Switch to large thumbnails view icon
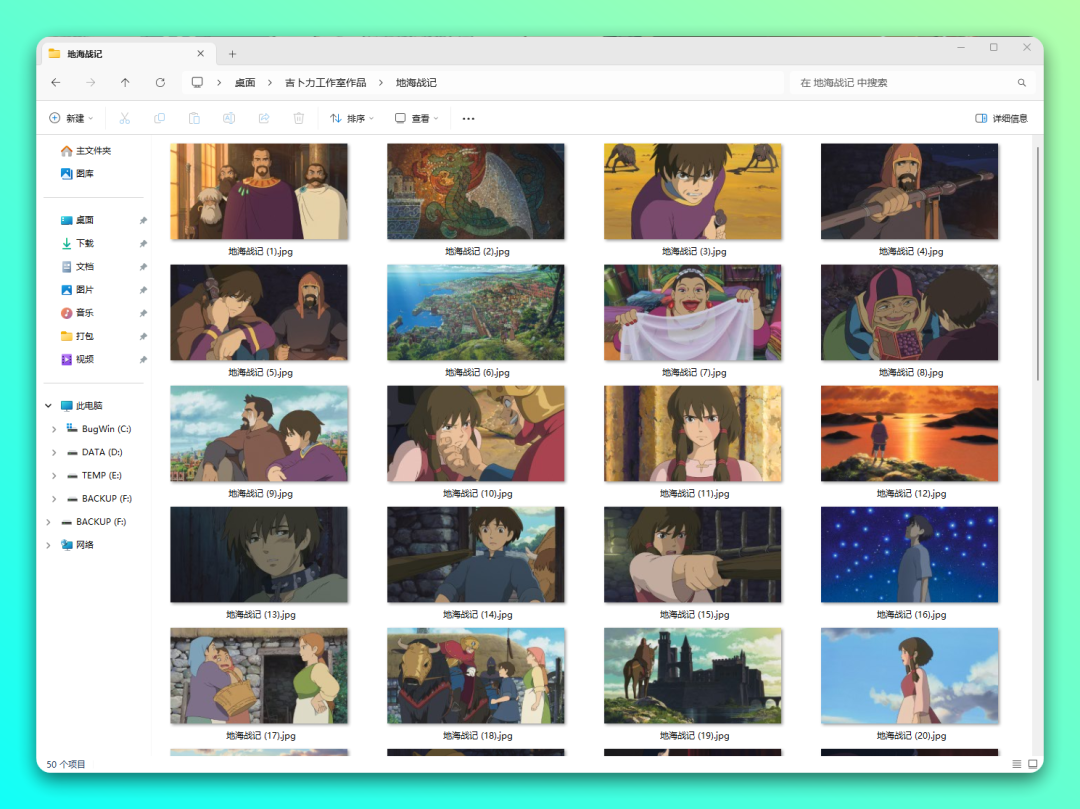This screenshot has width=1080, height=809. point(1032,764)
